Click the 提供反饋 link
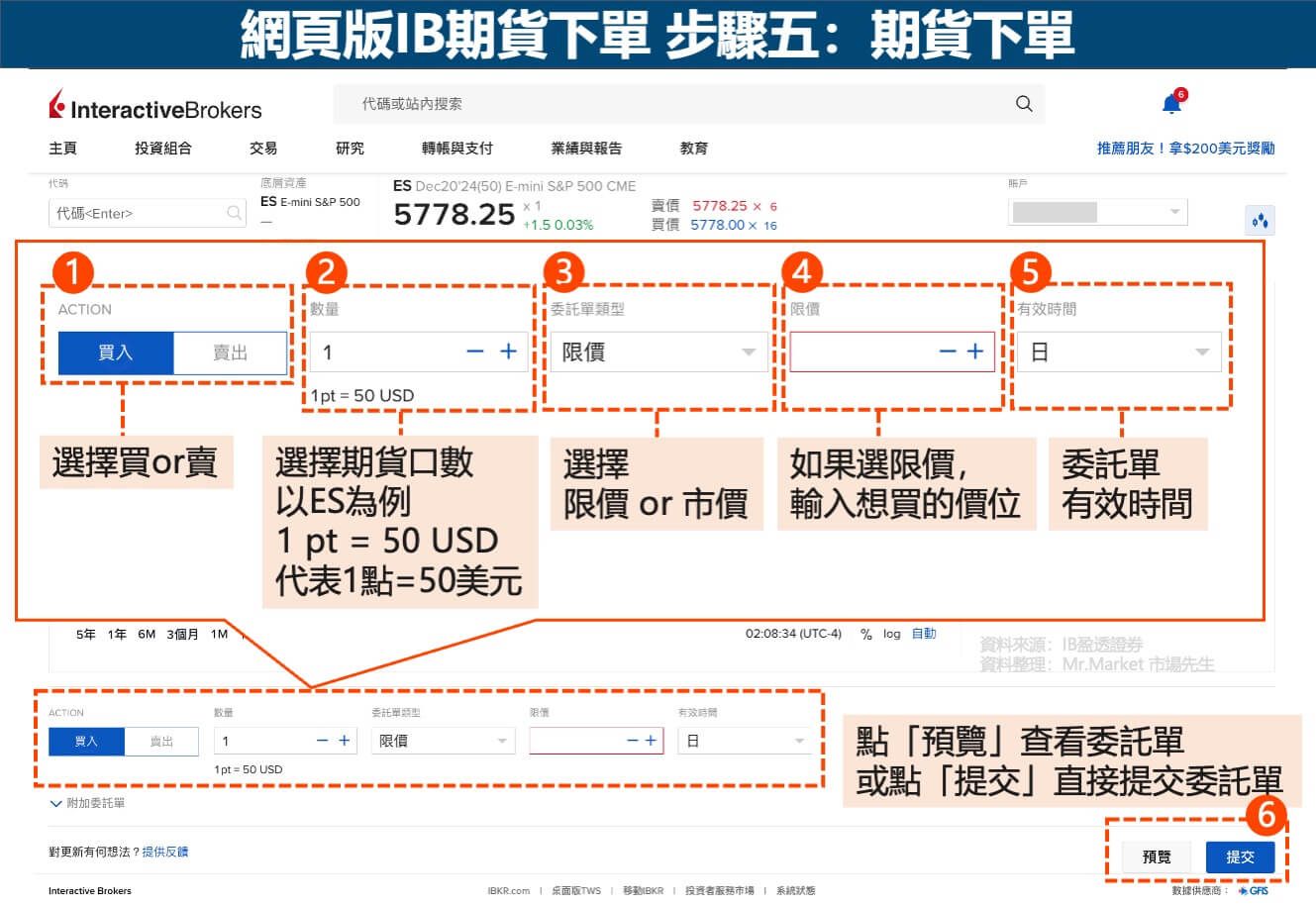 tap(165, 852)
